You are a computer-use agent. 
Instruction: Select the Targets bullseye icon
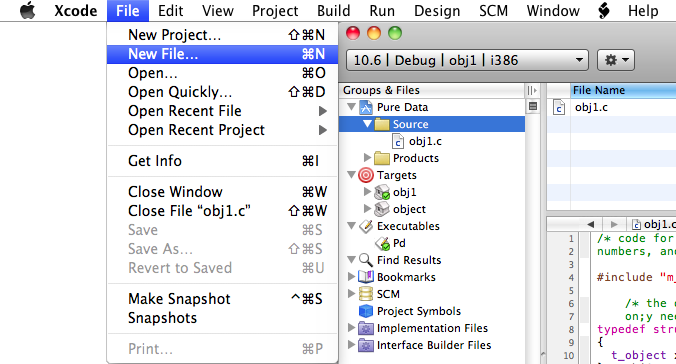point(366,175)
